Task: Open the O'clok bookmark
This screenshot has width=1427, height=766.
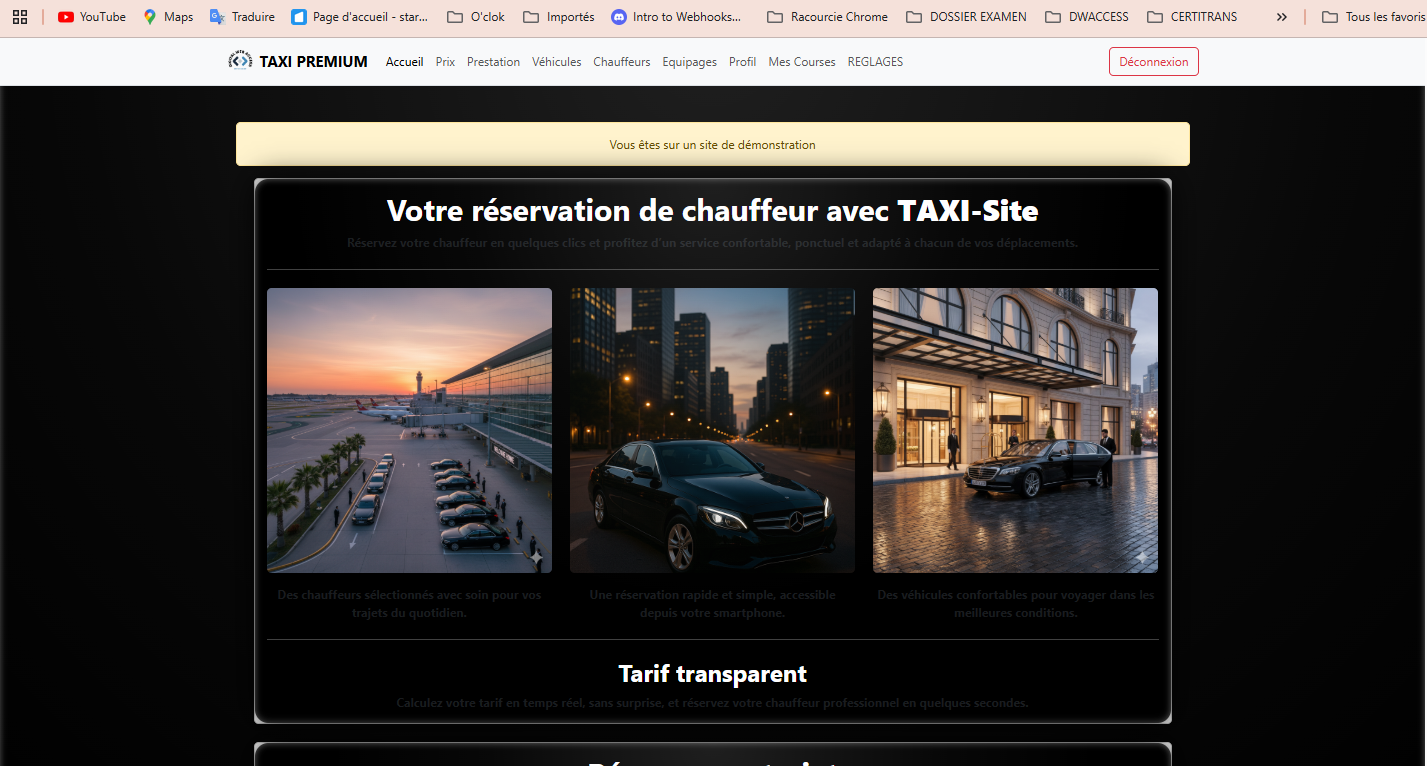Action: tap(475, 16)
